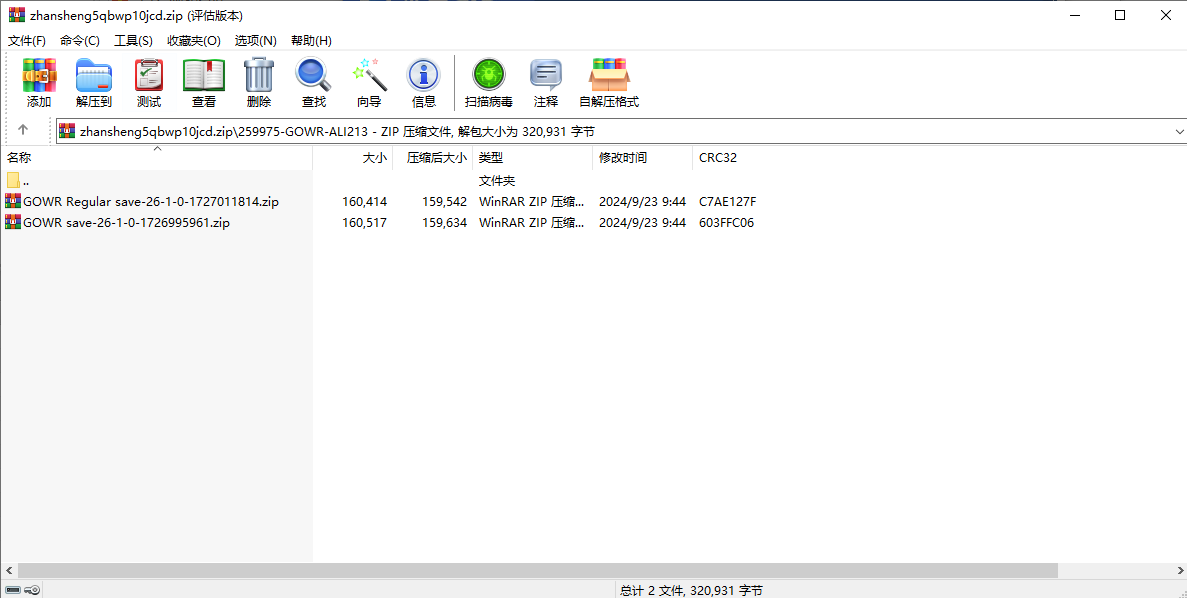Open the 注释 (Comment) icon

click(546, 76)
